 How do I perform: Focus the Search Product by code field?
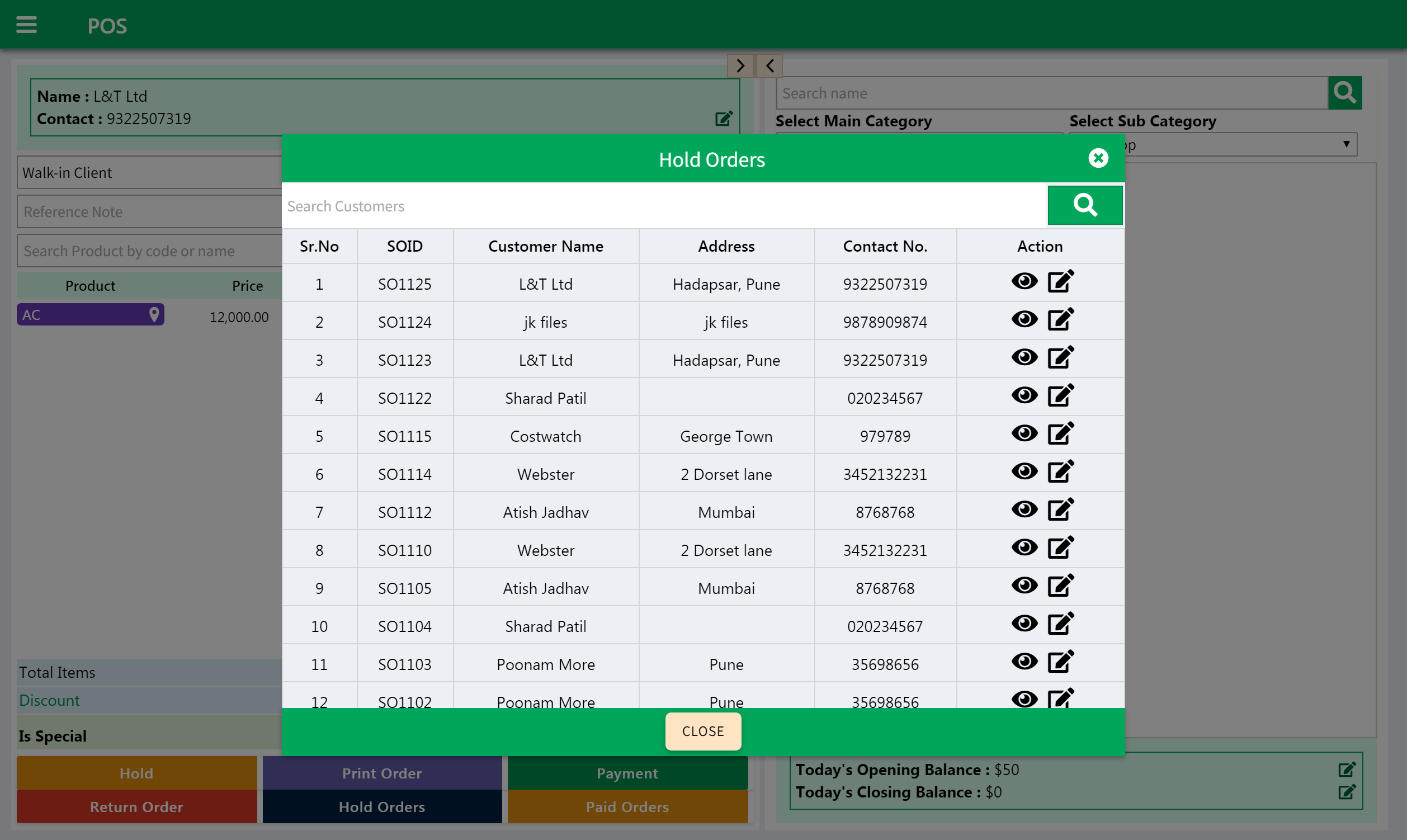[149, 251]
